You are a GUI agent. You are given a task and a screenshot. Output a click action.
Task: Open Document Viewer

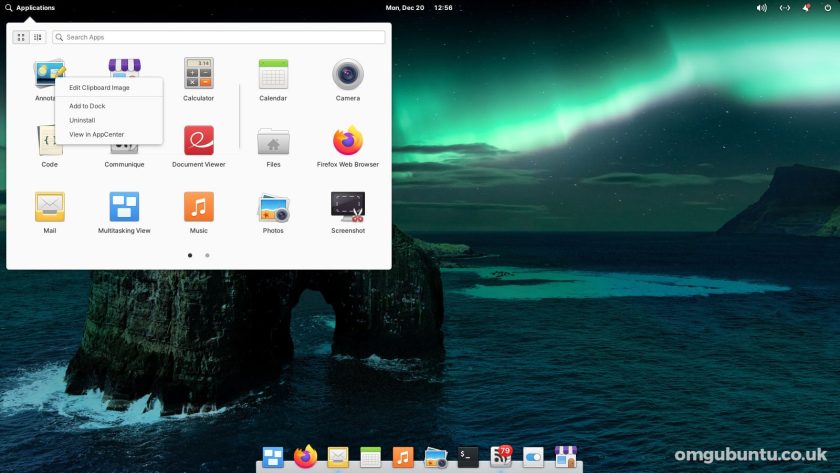199,140
